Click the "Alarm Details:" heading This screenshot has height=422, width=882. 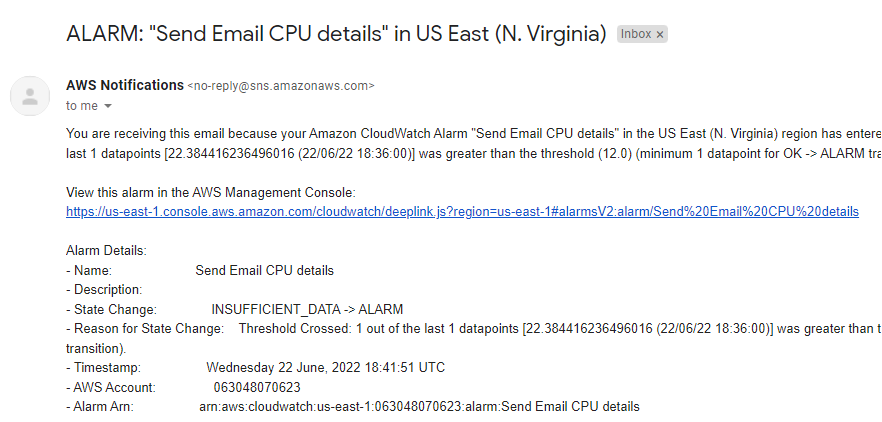click(x=106, y=251)
